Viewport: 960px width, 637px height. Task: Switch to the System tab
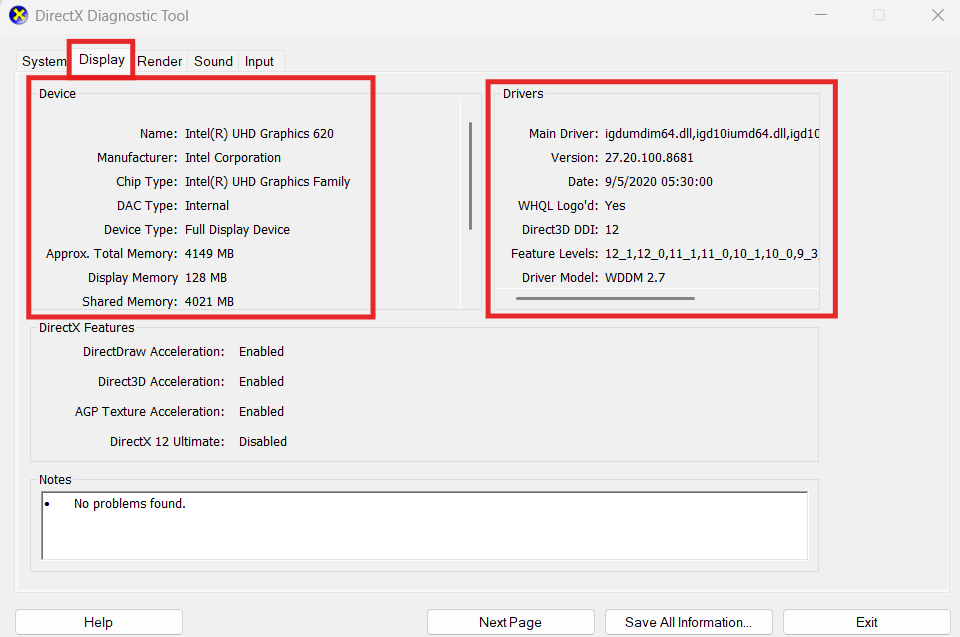pyautogui.click(x=43, y=61)
